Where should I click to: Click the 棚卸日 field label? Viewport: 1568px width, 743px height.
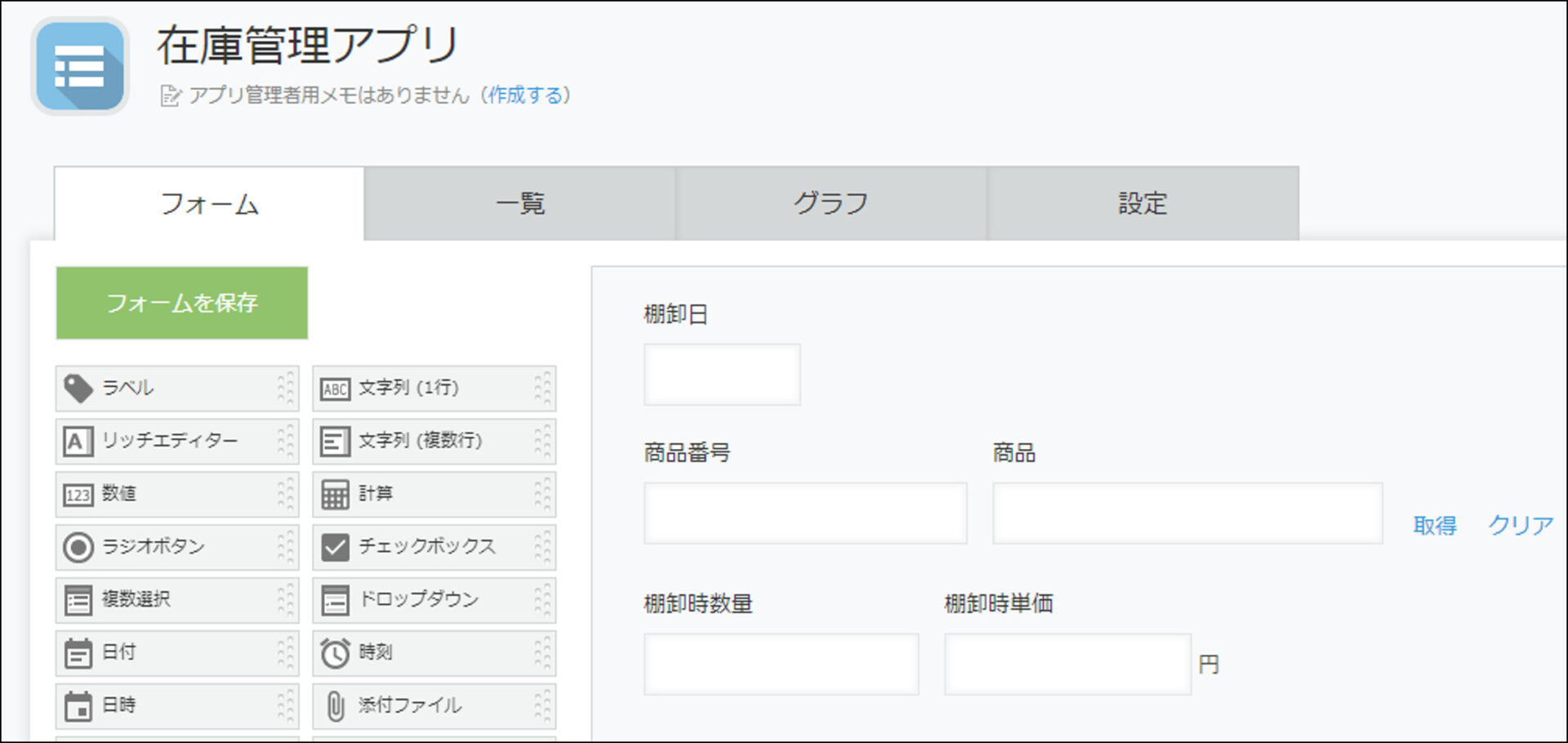pyautogui.click(x=675, y=314)
